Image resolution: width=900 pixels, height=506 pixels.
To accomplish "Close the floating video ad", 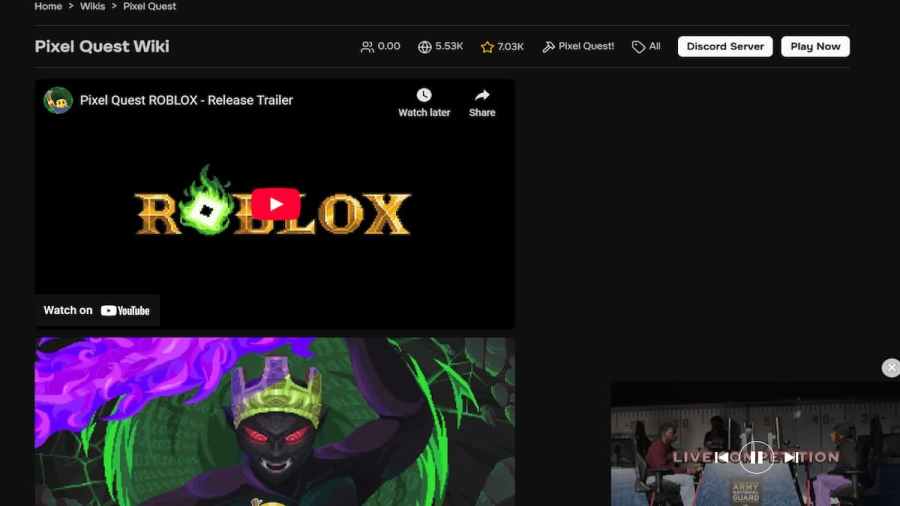I will coord(891,368).
